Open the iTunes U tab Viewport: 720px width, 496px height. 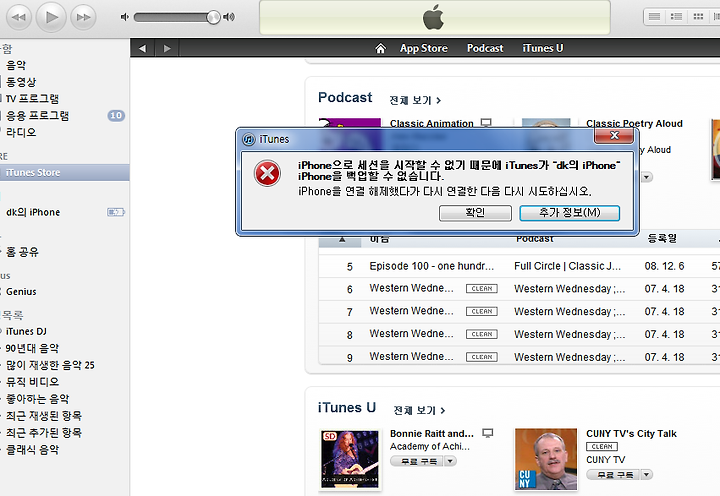click(543, 48)
